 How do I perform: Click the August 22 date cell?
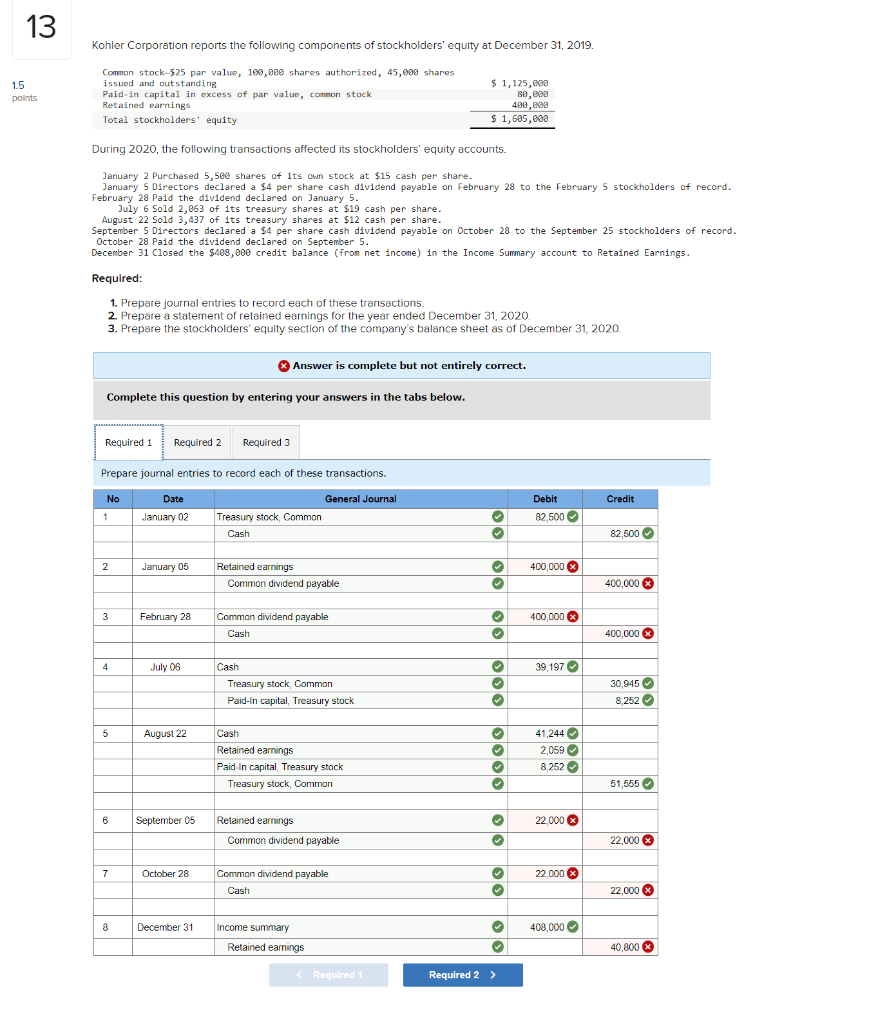tap(173, 733)
